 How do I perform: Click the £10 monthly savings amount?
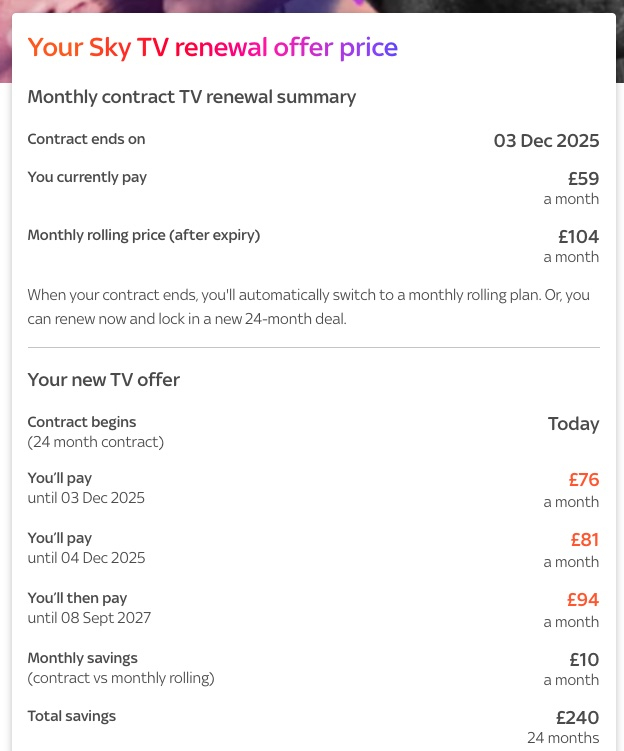pyautogui.click(x=584, y=660)
